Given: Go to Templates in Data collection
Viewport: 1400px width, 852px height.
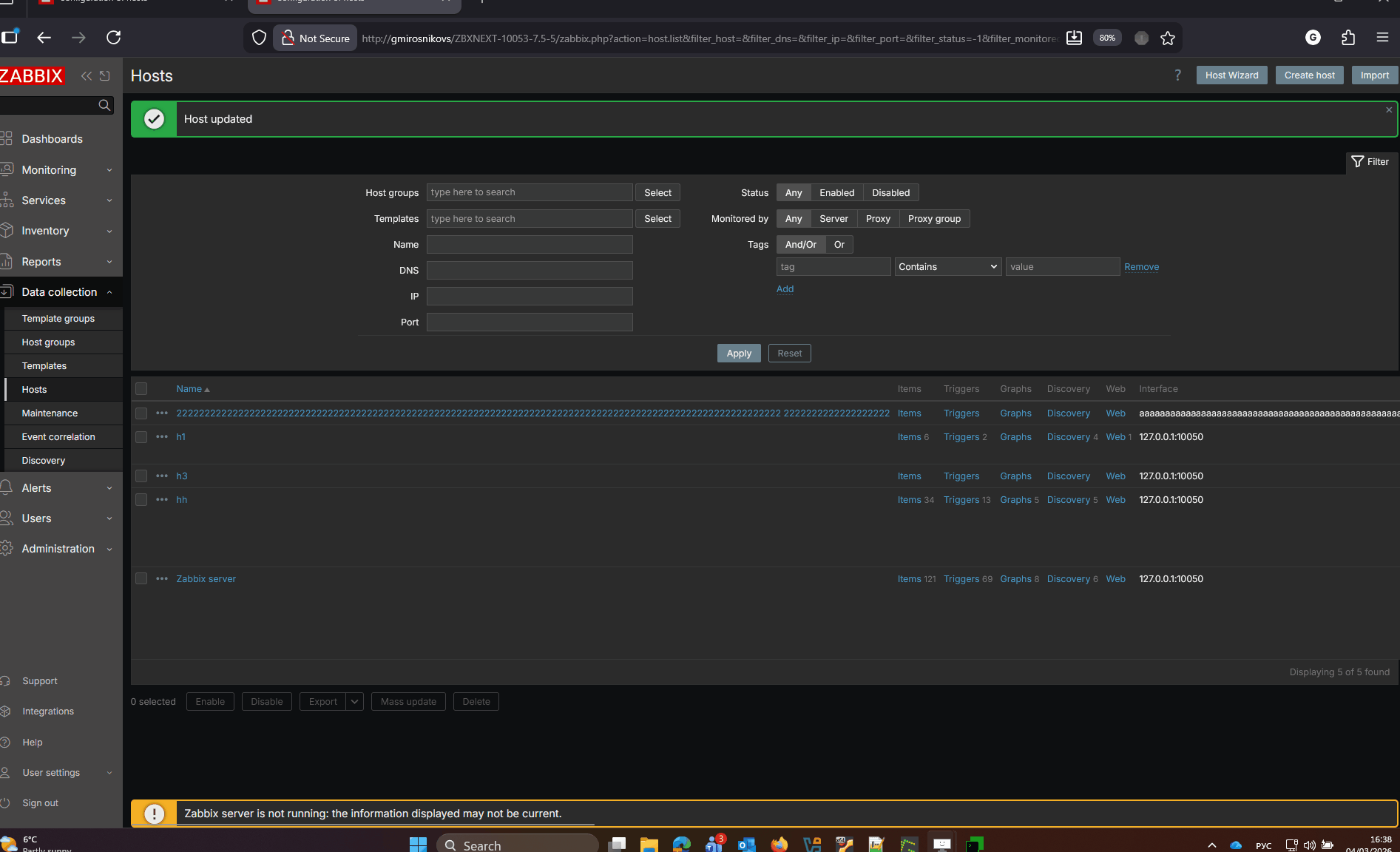Looking at the screenshot, I should click(44, 366).
